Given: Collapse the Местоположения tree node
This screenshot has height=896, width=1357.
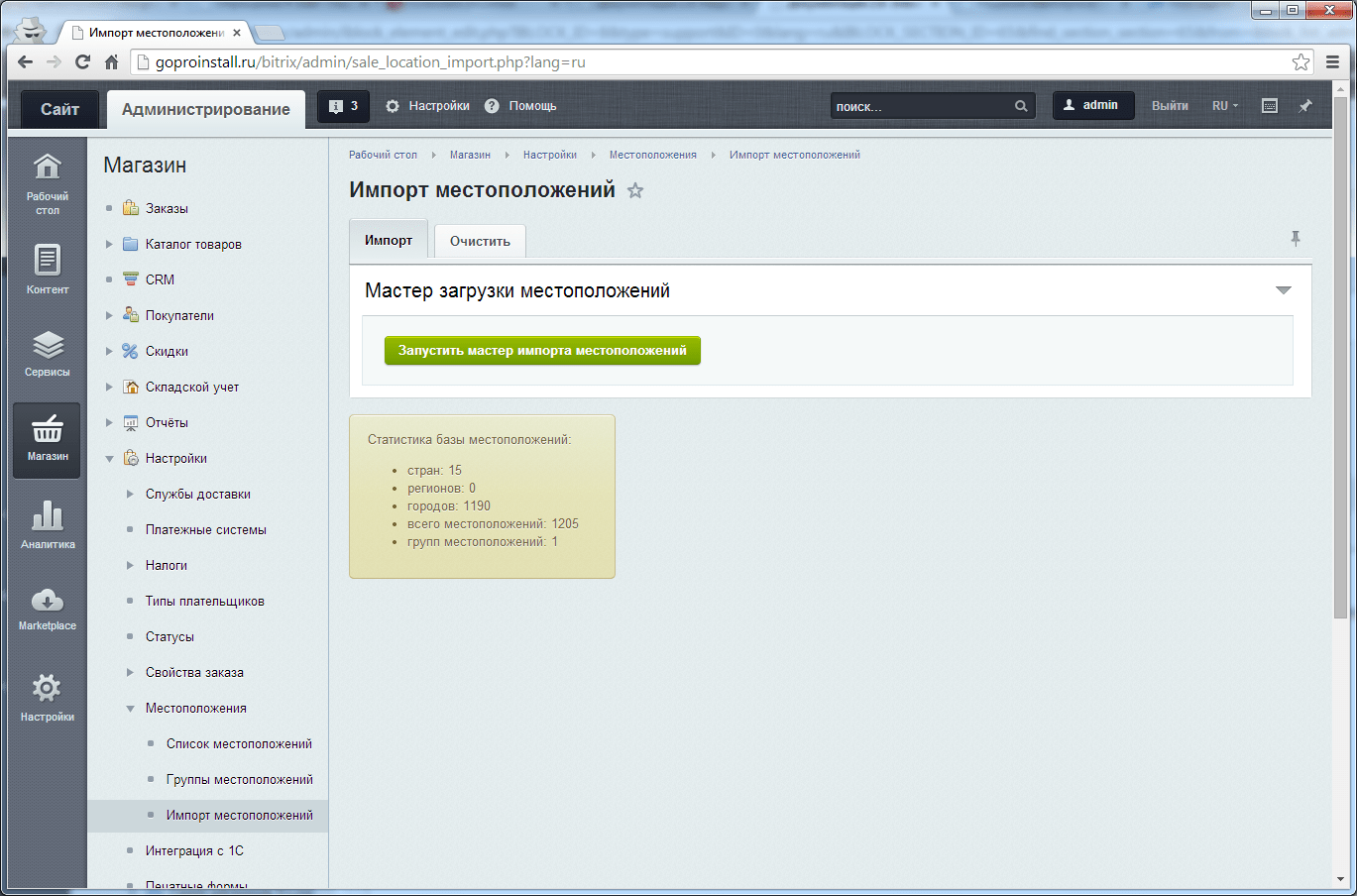Looking at the screenshot, I should [130, 708].
